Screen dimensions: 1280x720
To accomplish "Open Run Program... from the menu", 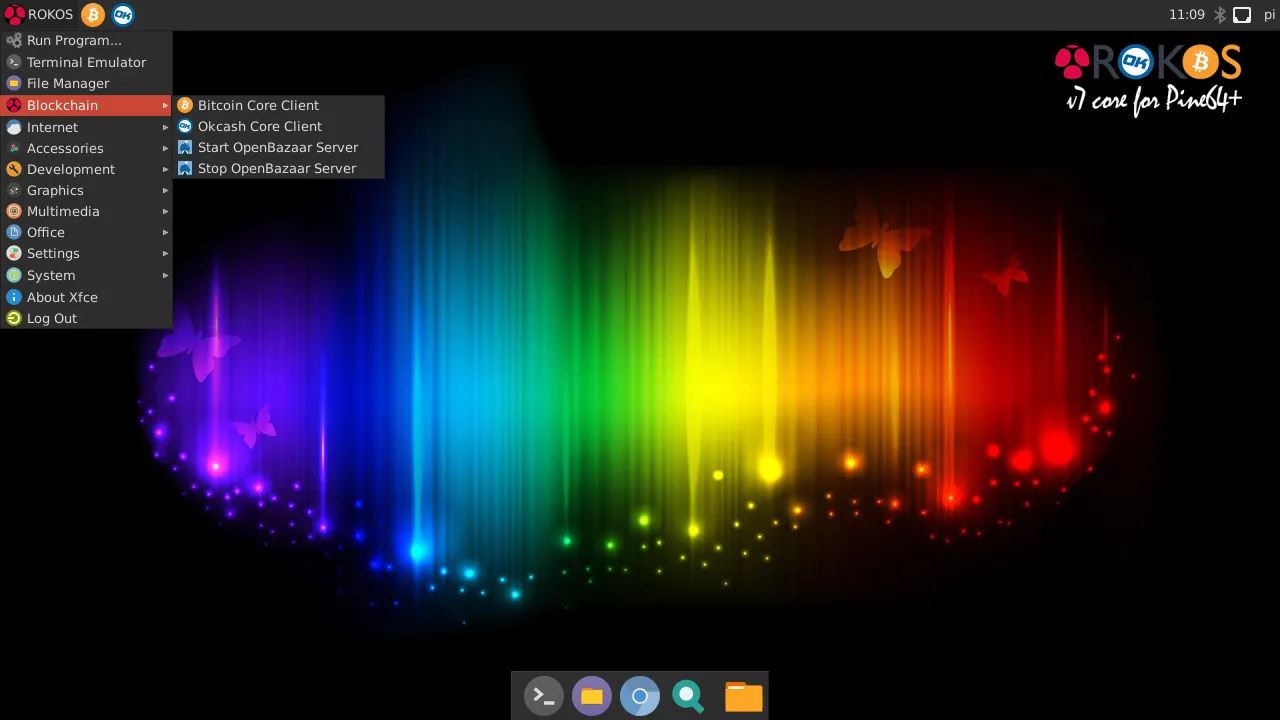I will pyautogui.click(x=86, y=41).
